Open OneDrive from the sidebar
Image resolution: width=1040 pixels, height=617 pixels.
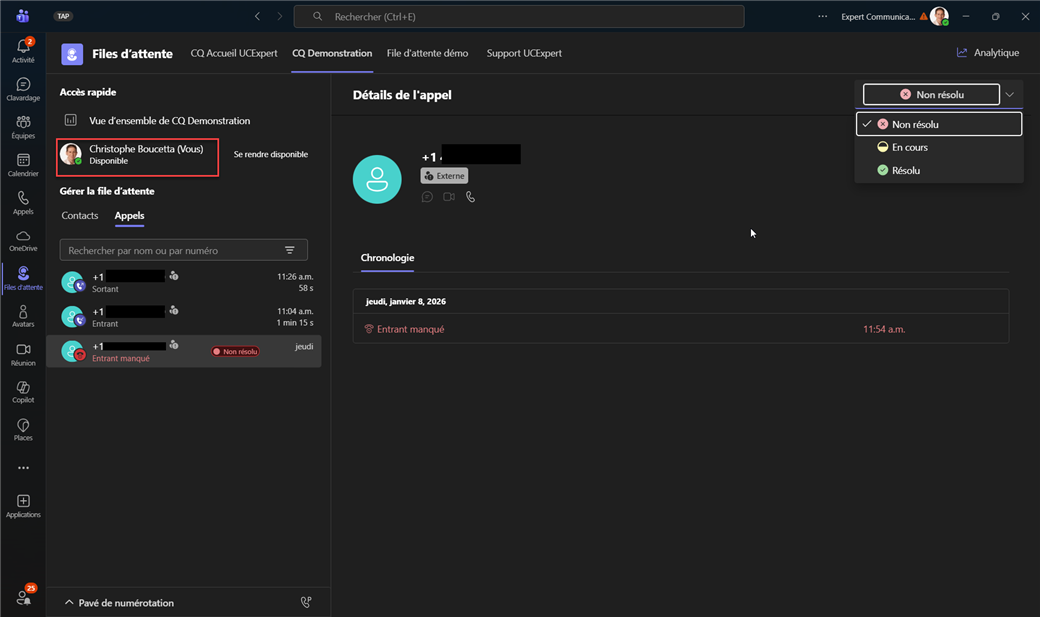(x=23, y=240)
